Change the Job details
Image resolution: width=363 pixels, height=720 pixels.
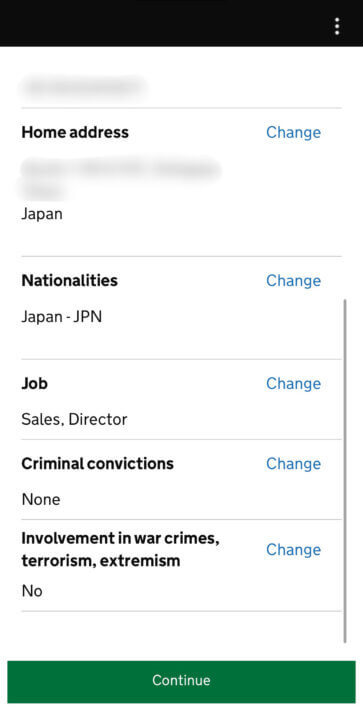point(293,384)
